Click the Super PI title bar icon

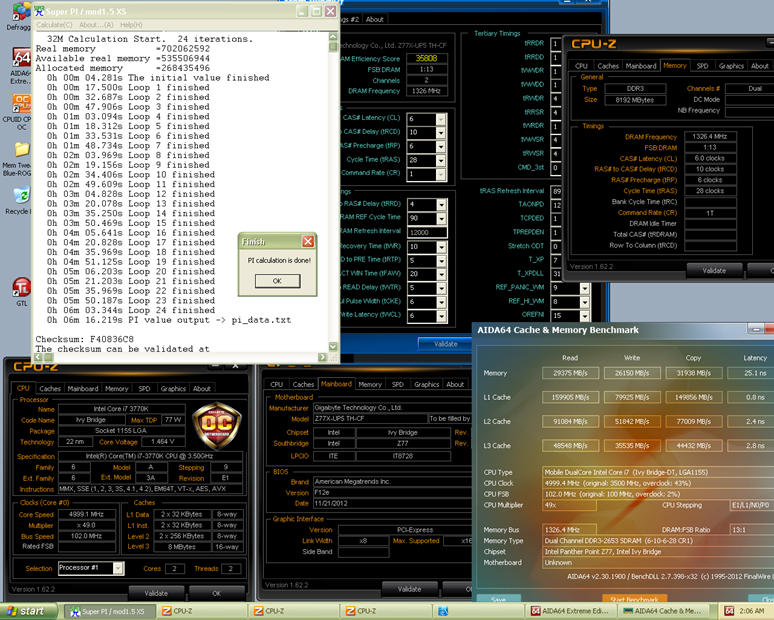click(41, 11)
